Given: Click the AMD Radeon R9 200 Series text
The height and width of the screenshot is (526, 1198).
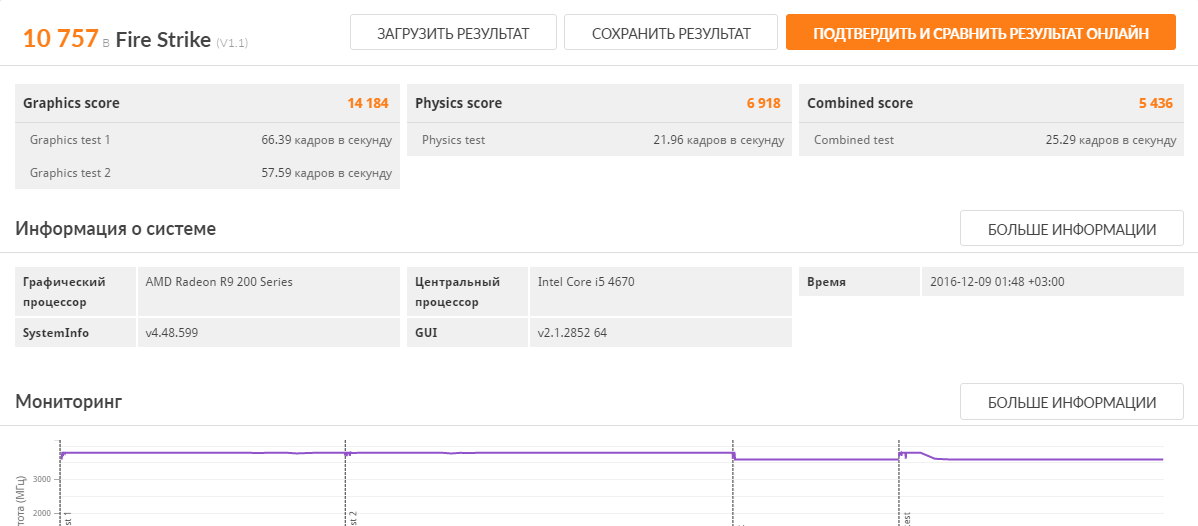Looking at the screenshot, I should (219, 282).
